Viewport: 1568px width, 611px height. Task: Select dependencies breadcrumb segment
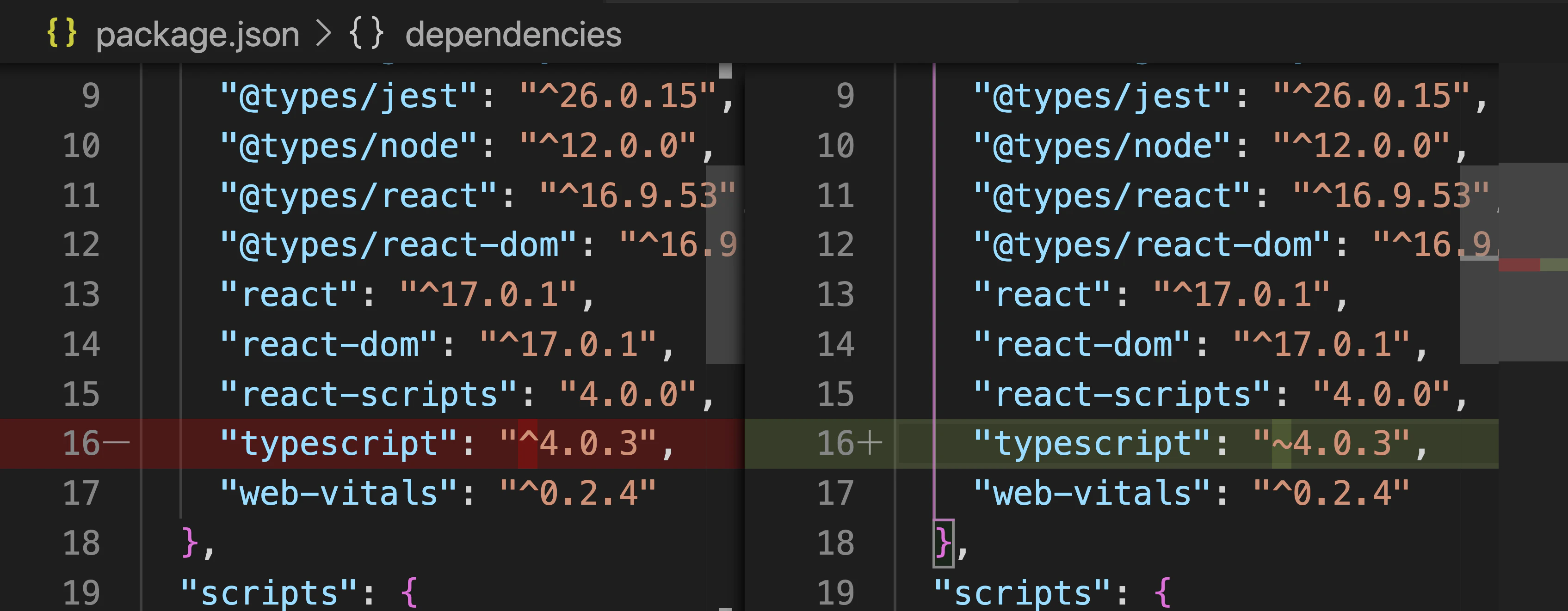(513, 34)
